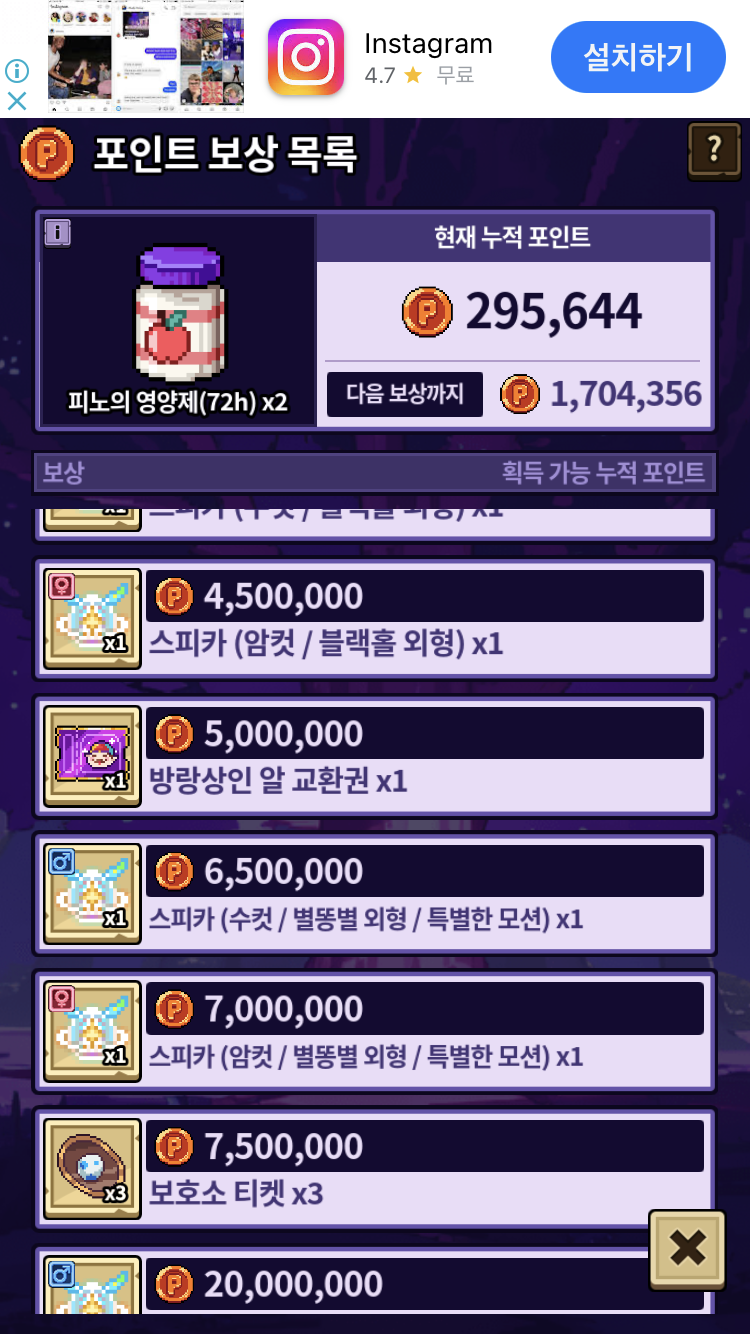Open the question mark help book
The width and height of the screenshot is (750, 1334).
(713, 151)
